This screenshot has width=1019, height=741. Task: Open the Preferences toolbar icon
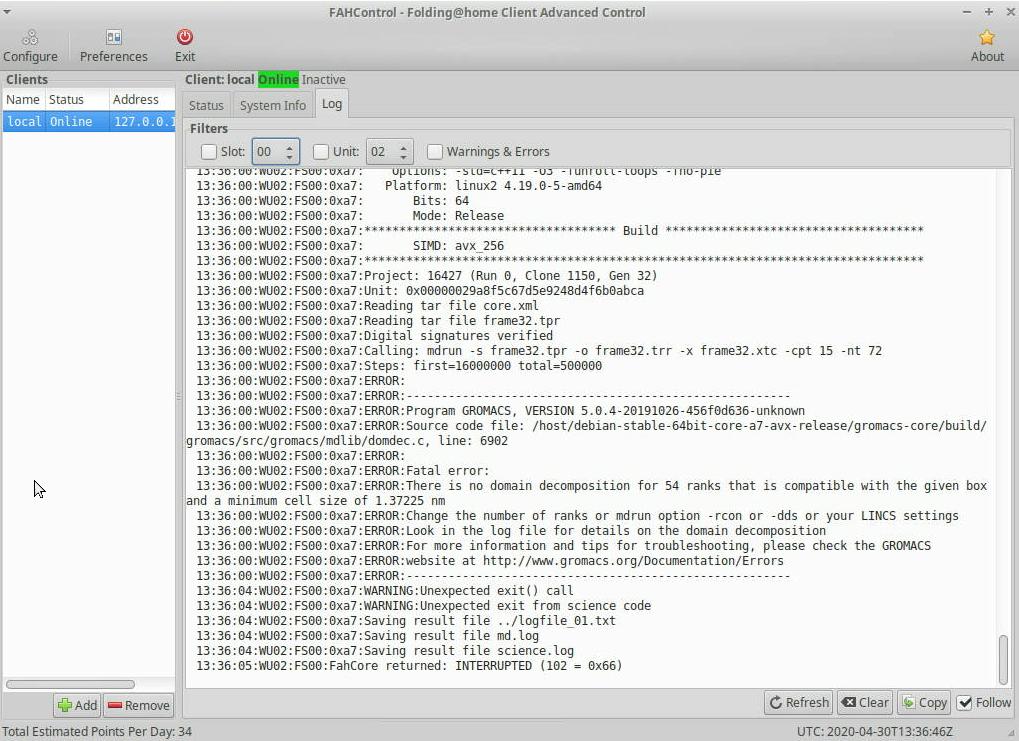(x=114, y=46)
